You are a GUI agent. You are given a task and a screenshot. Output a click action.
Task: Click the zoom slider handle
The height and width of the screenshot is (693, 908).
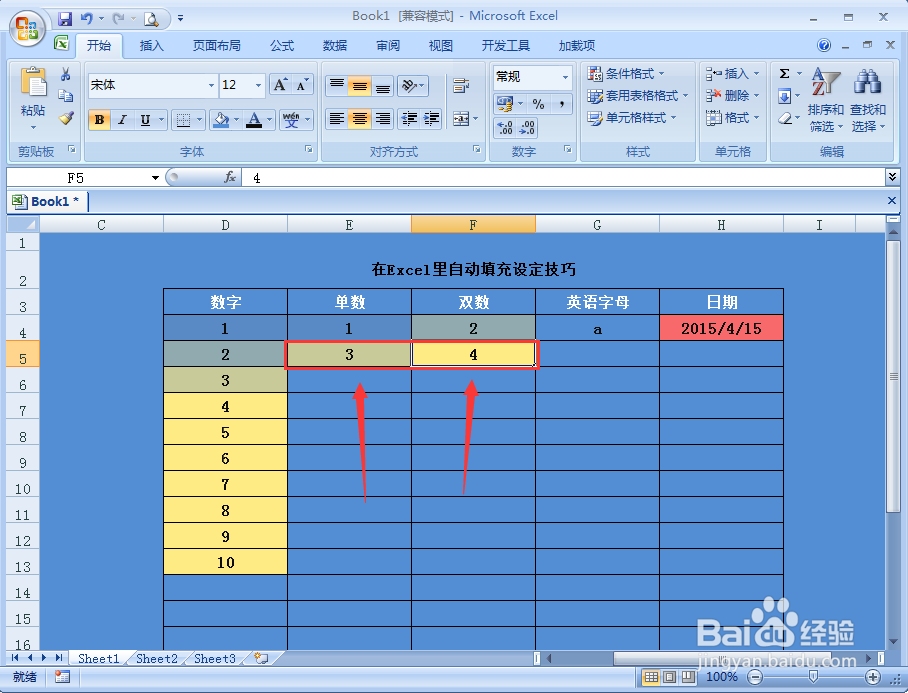[x=814, y=676]
